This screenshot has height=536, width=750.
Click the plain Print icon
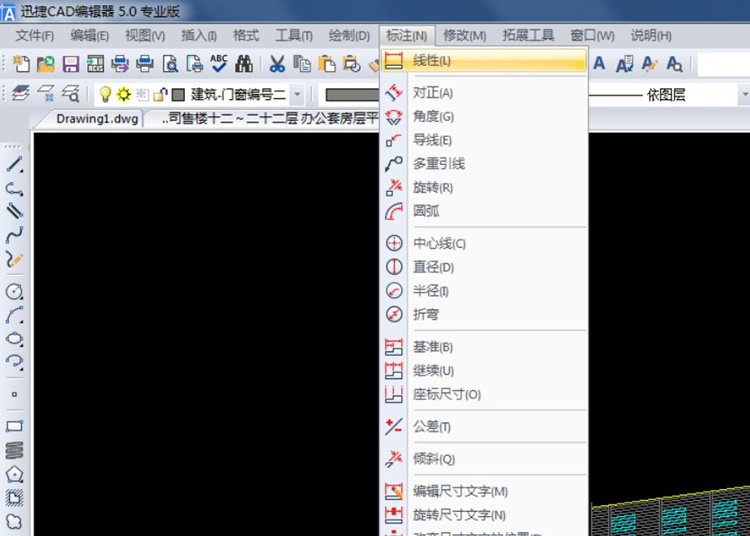coord(145,64)
